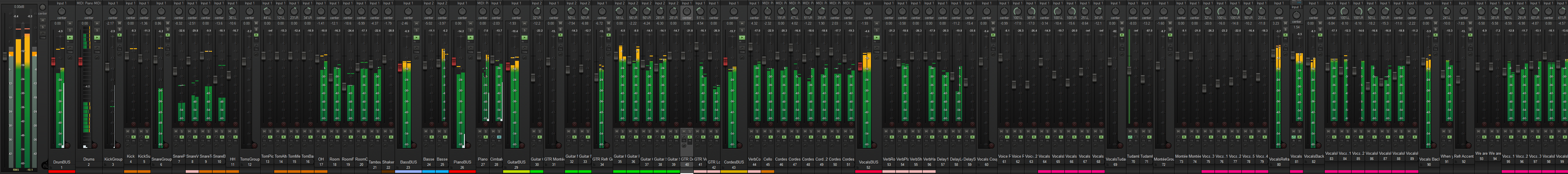Open FX chain on SnareGroup track
The height and width of the screenshot is (174, 1568).
click(x=167, y=35)
